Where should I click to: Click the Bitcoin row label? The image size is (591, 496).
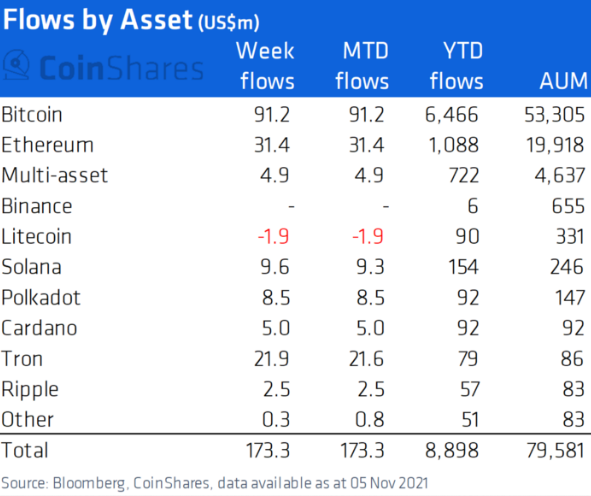(x=32, y=115)
